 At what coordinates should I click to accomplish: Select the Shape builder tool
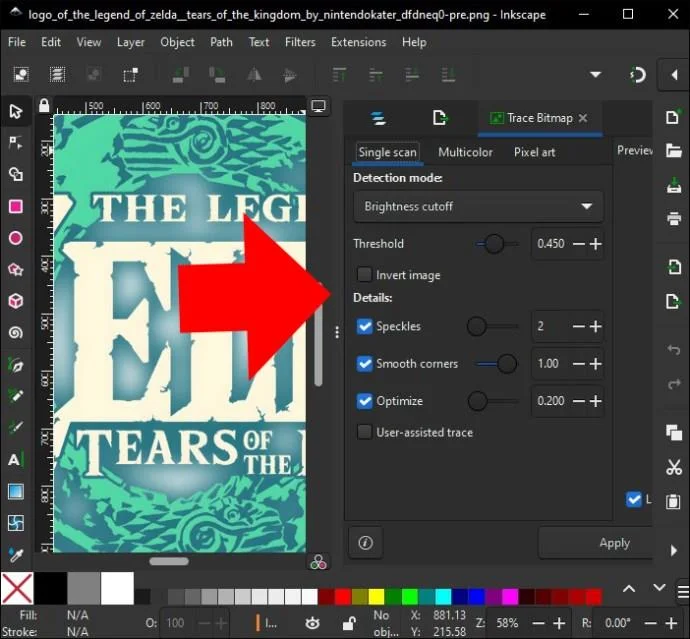point(16,174)
